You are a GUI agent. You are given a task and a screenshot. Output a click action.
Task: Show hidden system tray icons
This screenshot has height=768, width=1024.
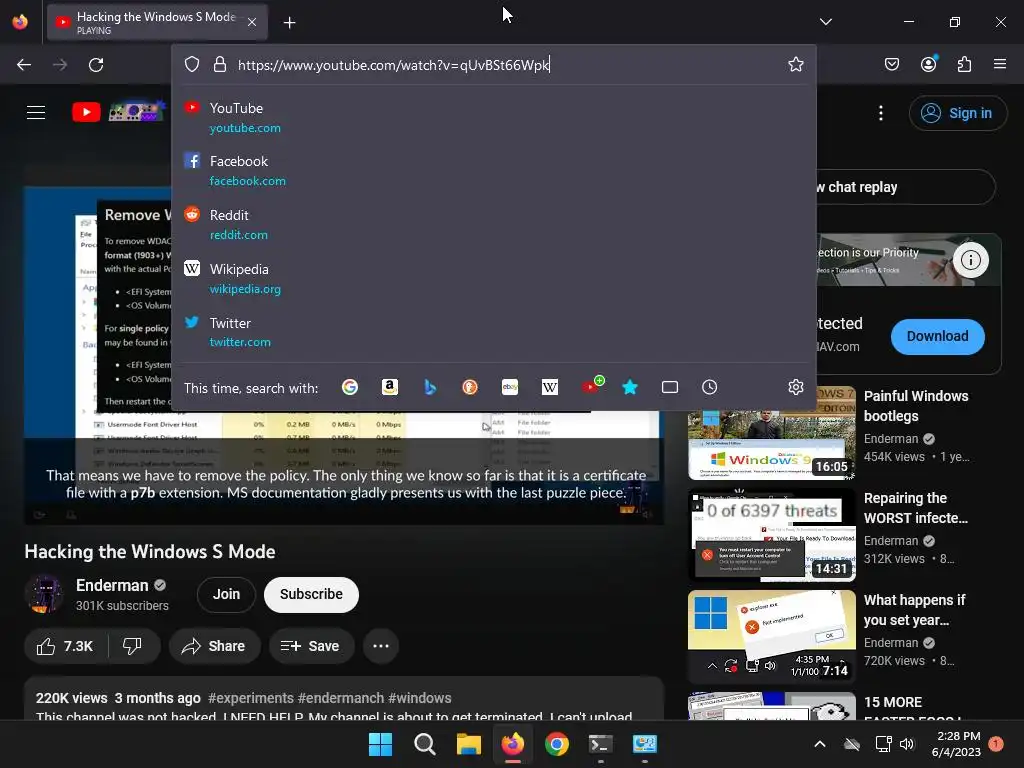click(820, 744)
